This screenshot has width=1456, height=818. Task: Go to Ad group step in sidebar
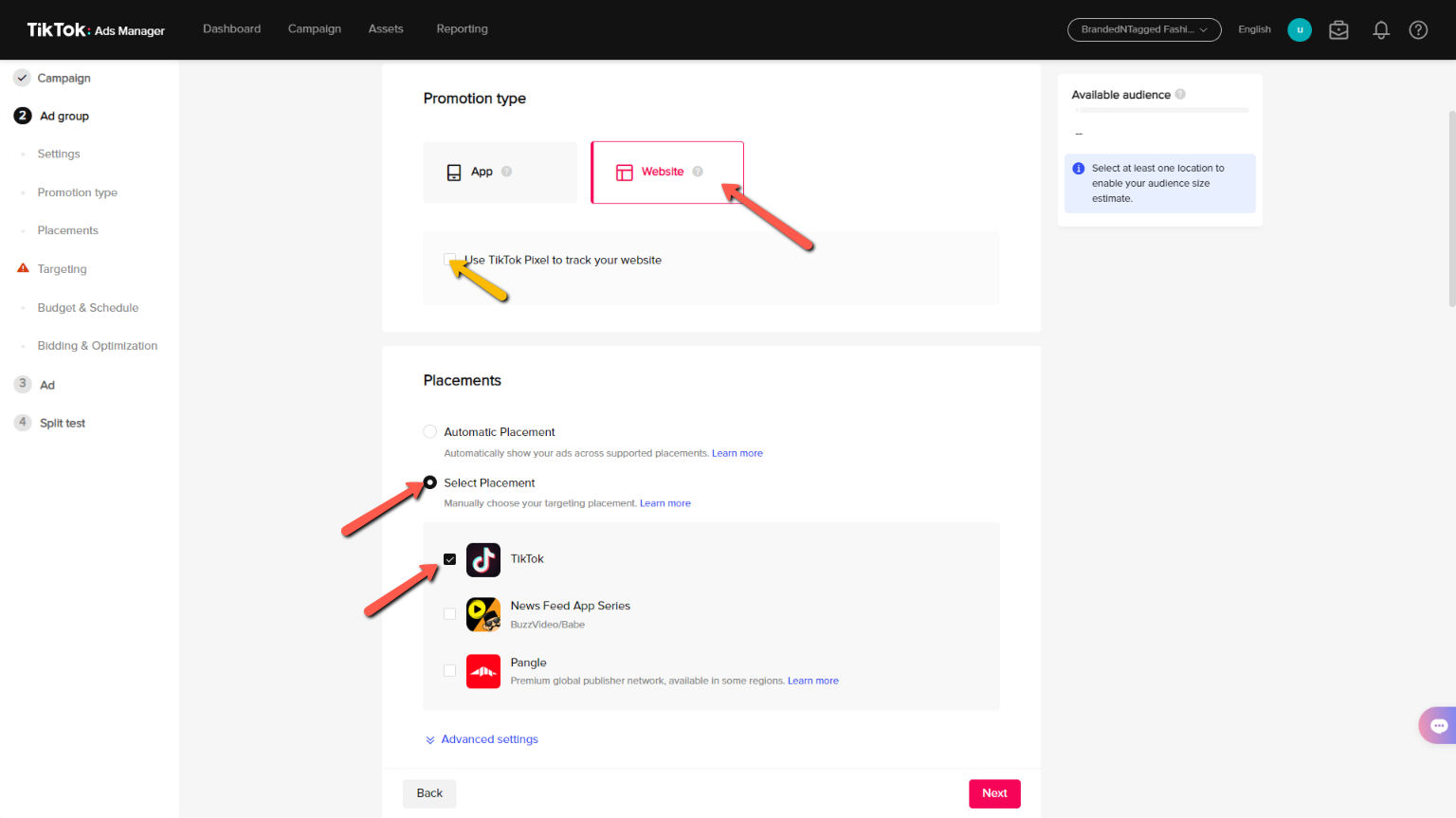pos(64,116)
